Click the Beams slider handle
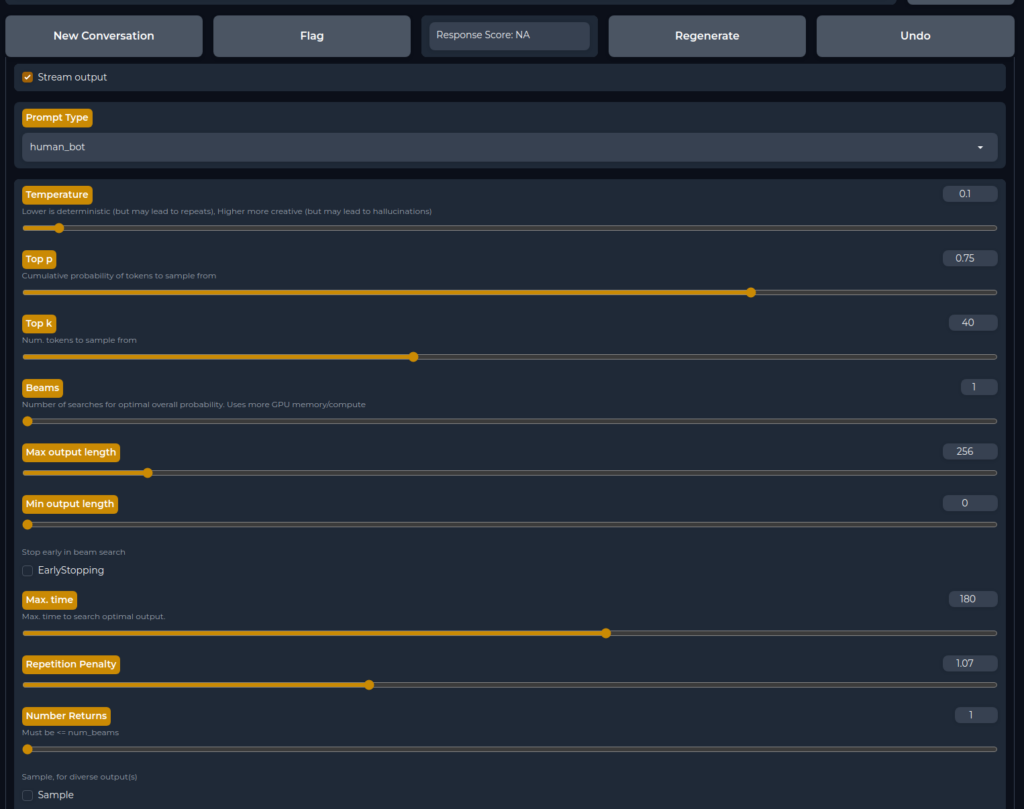The image size is (1024, 809). point(26,421)
